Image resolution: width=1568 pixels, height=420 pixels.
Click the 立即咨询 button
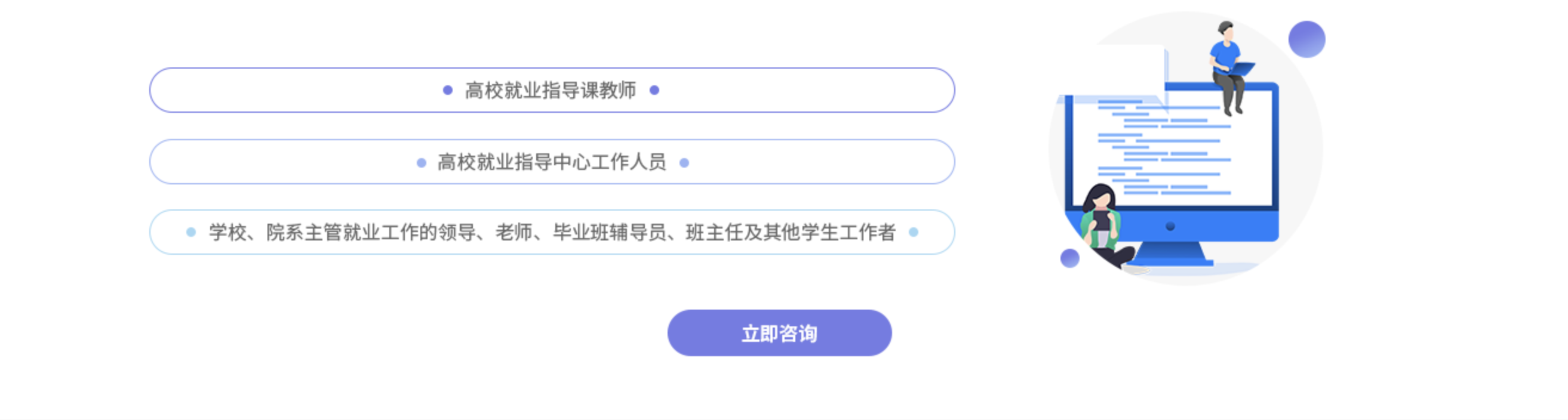pyautogui.click(x=779, y=333)
